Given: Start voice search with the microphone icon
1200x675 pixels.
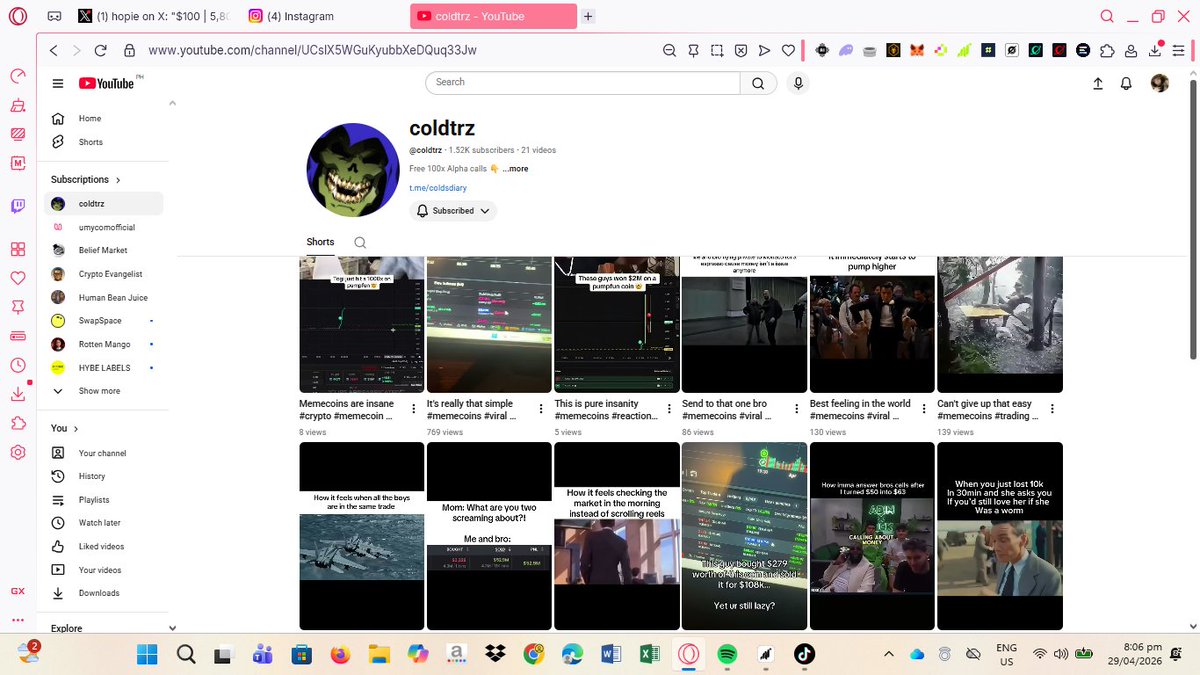Looking at the screenshot, I should pyautogui.click(x=798, y=83).
